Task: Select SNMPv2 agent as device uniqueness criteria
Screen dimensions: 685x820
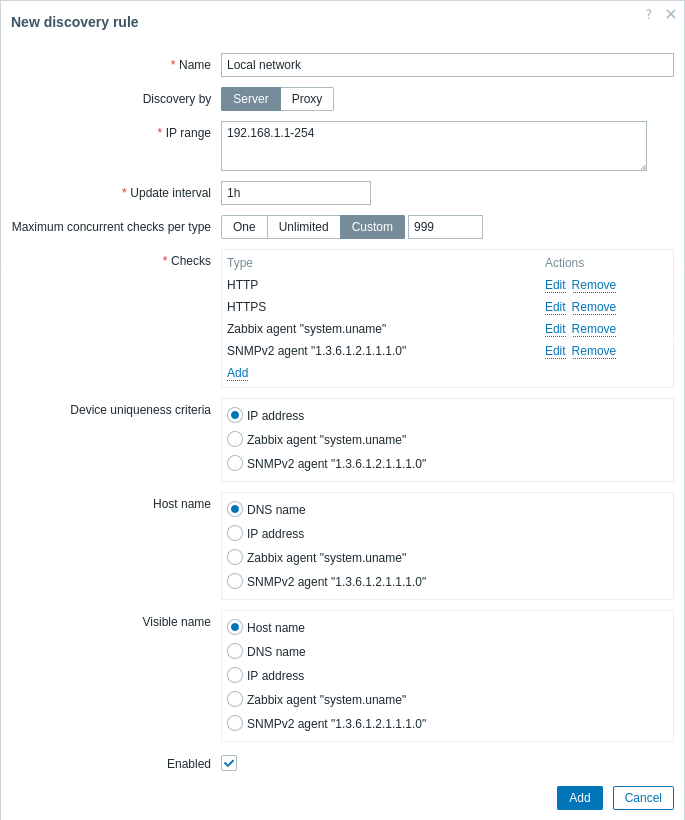Action: (235, 463)
